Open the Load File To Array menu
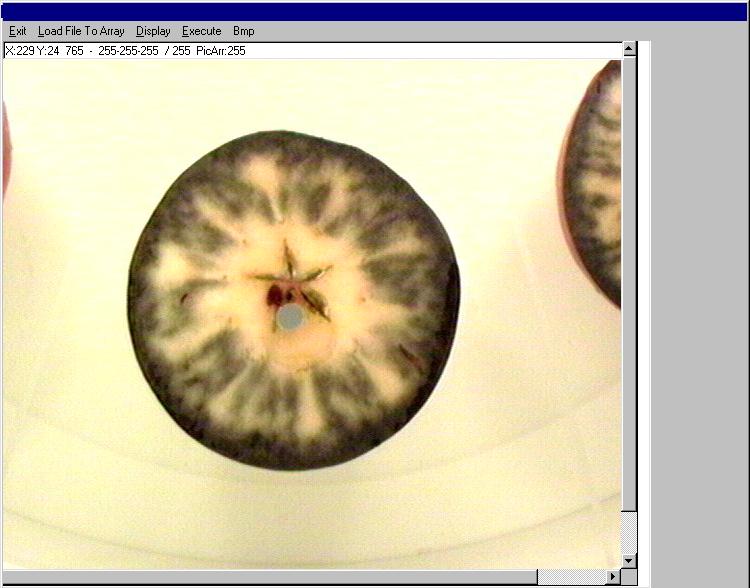Viewport: 750px width, 588px height. (81, 31)
